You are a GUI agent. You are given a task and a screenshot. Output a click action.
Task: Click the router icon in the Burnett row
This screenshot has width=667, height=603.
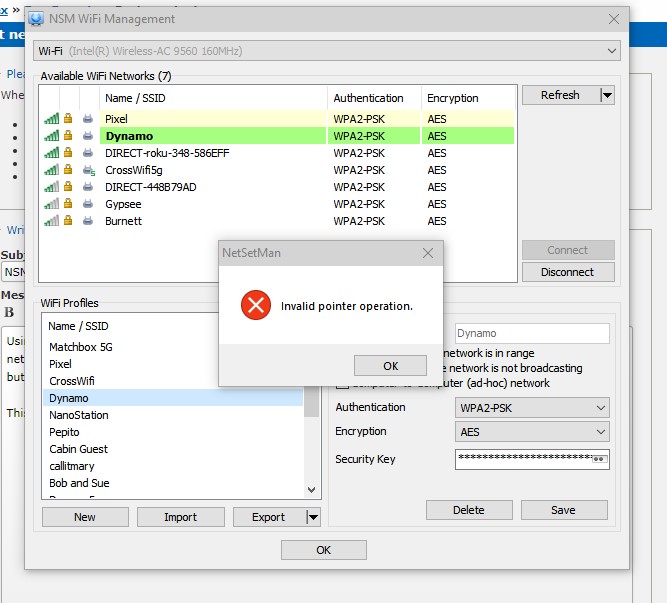[88, 221]
